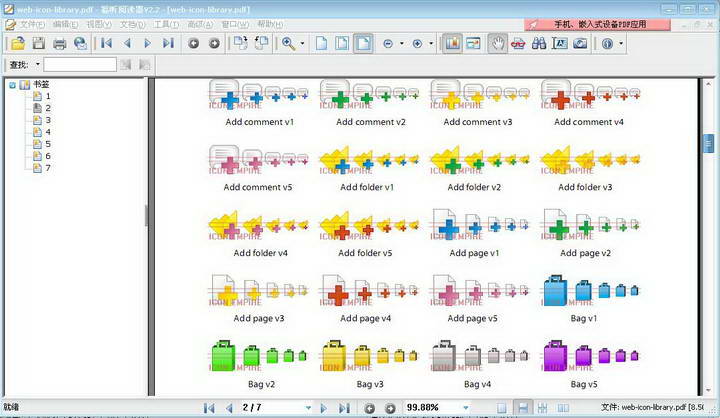
Task: Select bookmark 4 in tree
Action: (48, 132)
